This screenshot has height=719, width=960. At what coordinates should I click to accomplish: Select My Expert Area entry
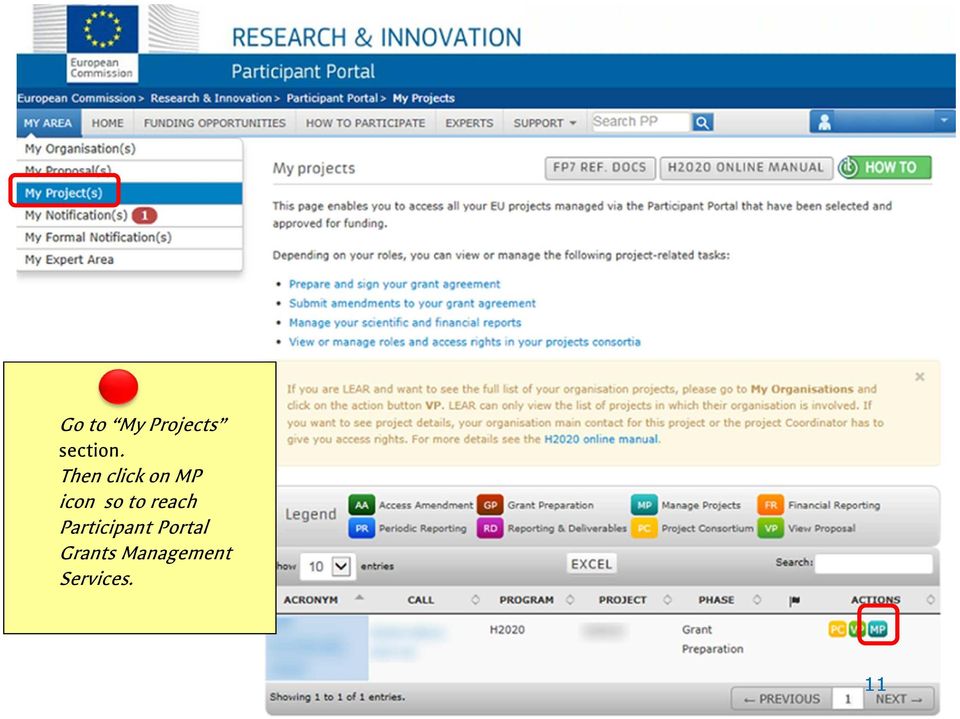(130, 259)
